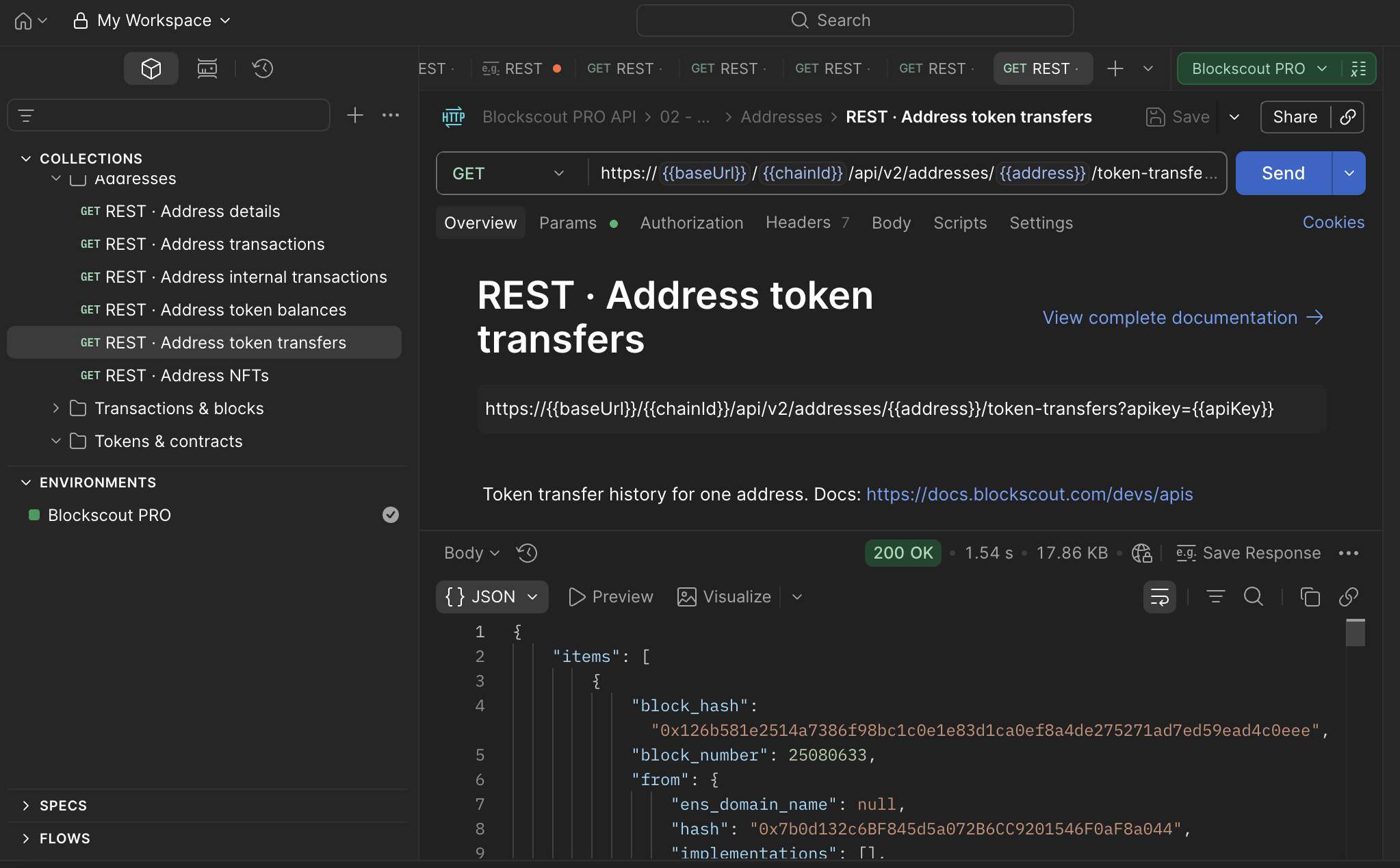Open response three-dots more actions
Viewport: 1400px width, 868px height.
(x=1349, y=553)
